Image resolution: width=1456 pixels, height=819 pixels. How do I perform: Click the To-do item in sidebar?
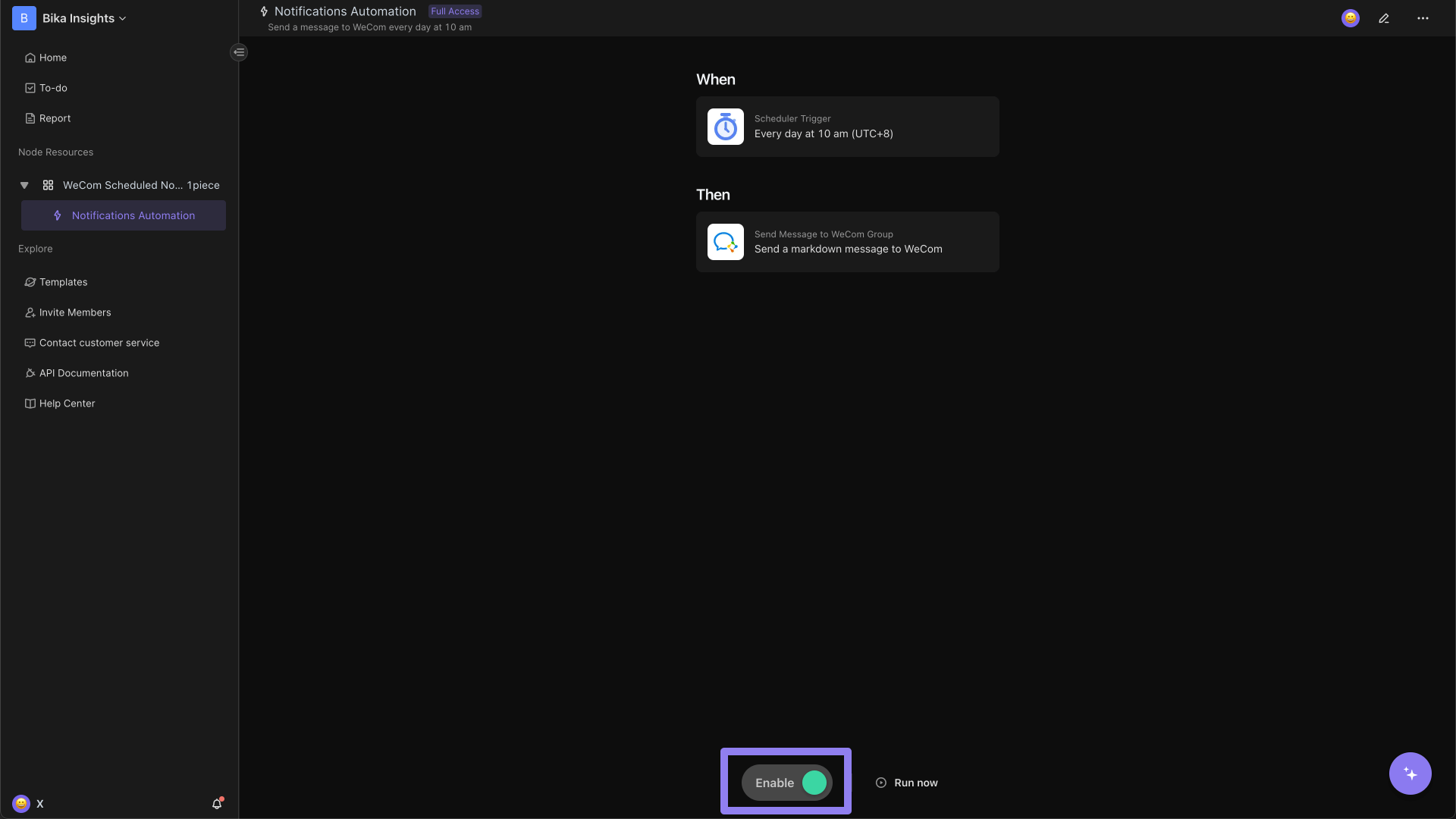click(53, 88)
